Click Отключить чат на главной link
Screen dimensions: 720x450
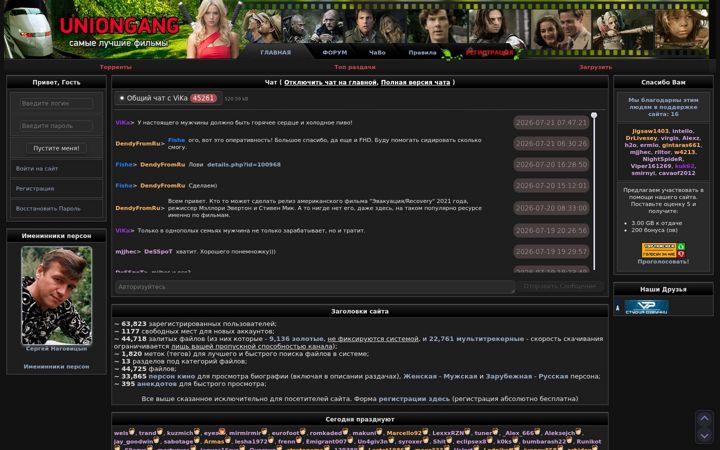pyautogui.click(x=330, y=82)
